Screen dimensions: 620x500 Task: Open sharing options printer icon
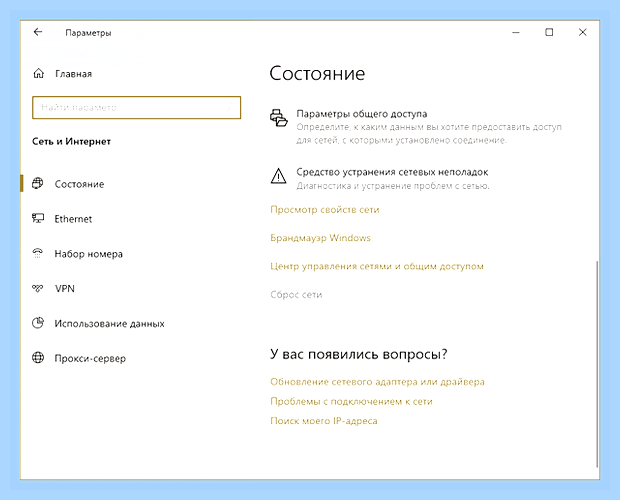click(x=279, y=118)
